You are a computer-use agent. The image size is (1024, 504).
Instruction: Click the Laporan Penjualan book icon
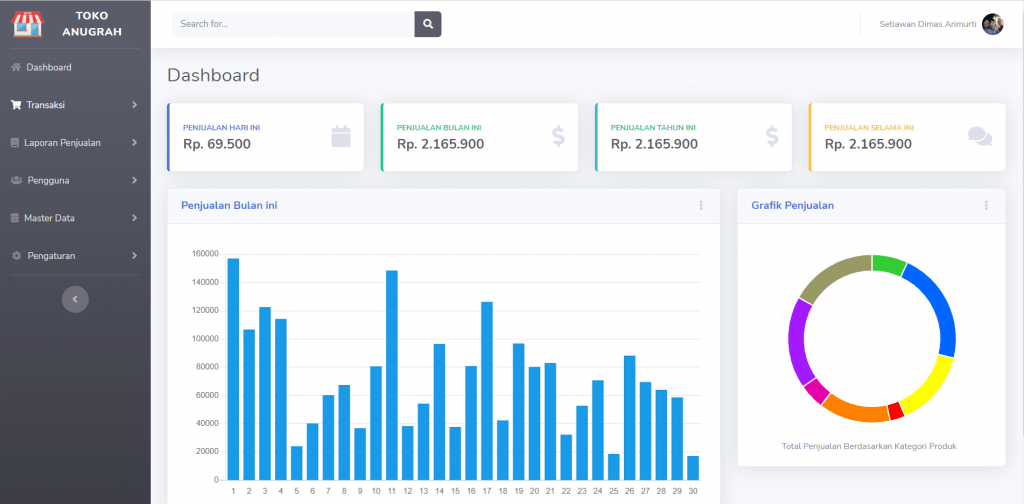tap(15, 142)
